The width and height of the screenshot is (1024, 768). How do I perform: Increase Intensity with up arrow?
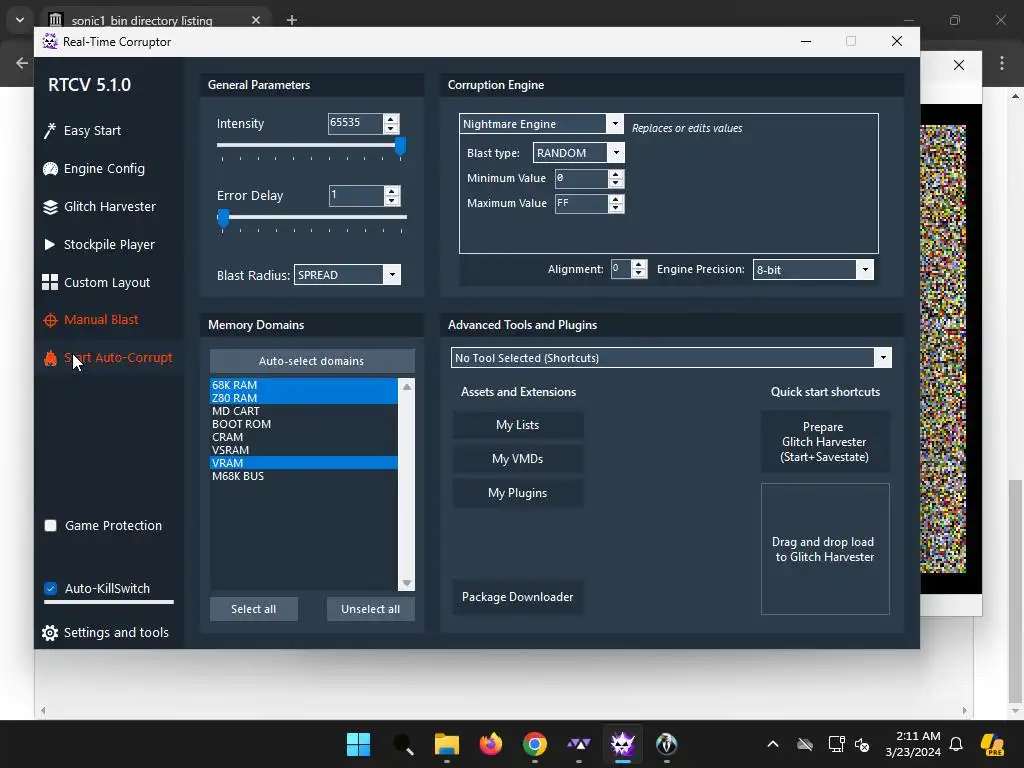point(391,119)
